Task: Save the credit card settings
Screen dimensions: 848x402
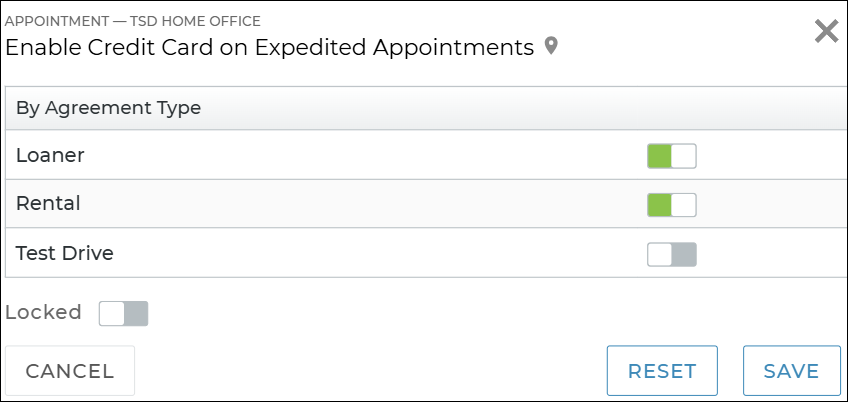Action: pyautogui.click(x=791, y=371)
